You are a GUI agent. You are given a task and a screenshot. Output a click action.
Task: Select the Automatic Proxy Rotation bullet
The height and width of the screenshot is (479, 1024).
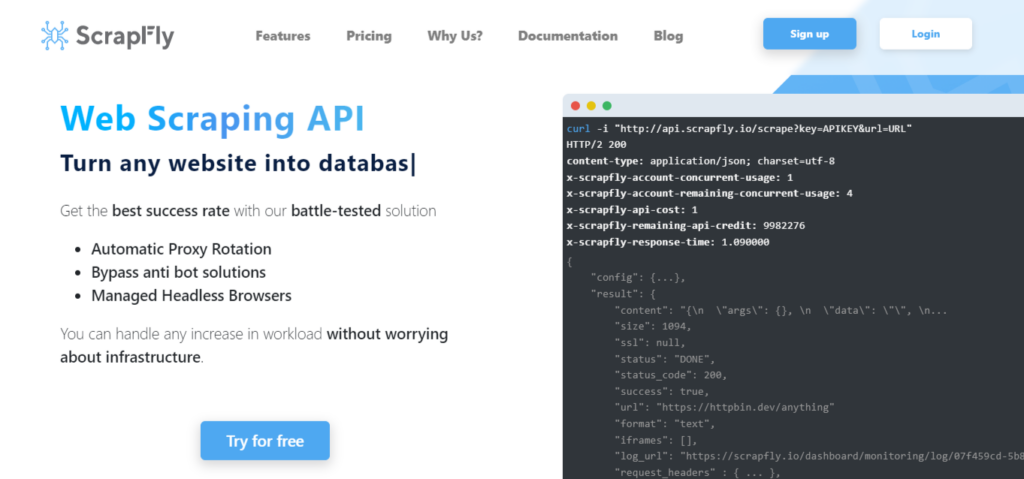point(181,249)
